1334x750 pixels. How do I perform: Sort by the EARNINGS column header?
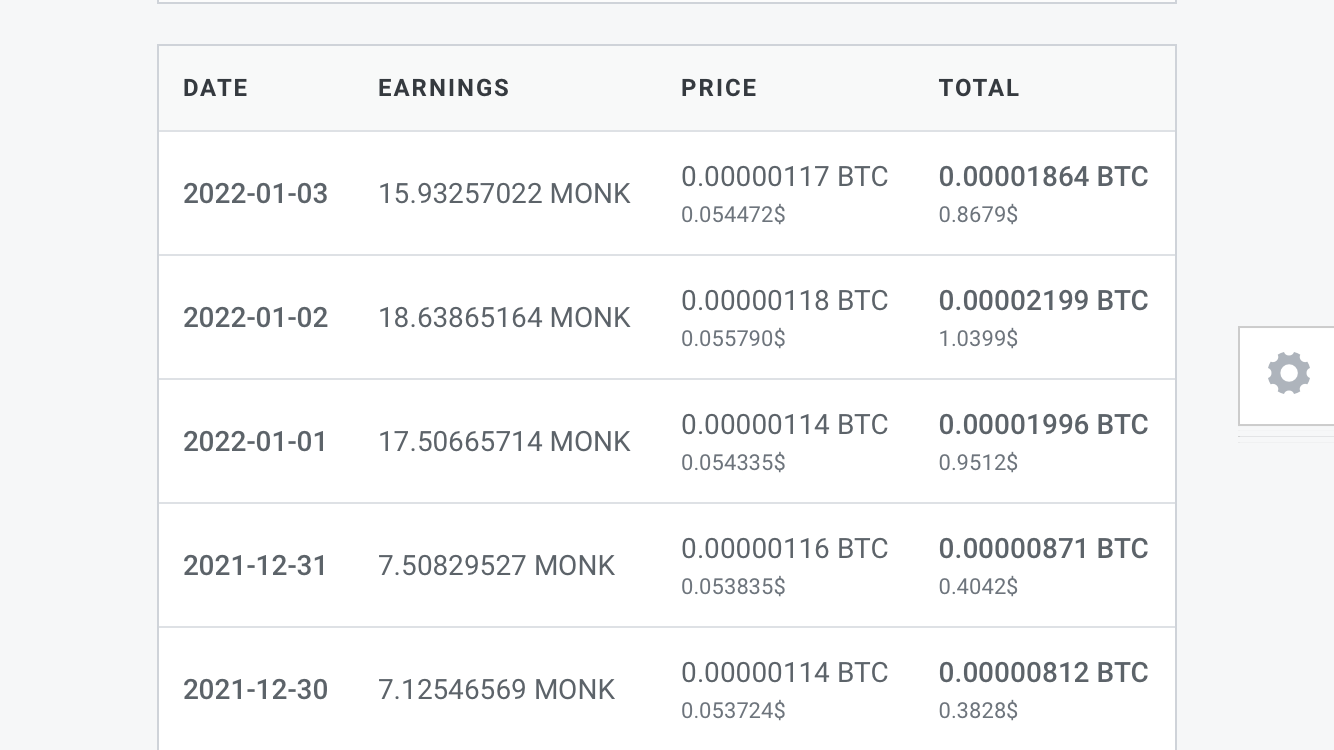444,88
